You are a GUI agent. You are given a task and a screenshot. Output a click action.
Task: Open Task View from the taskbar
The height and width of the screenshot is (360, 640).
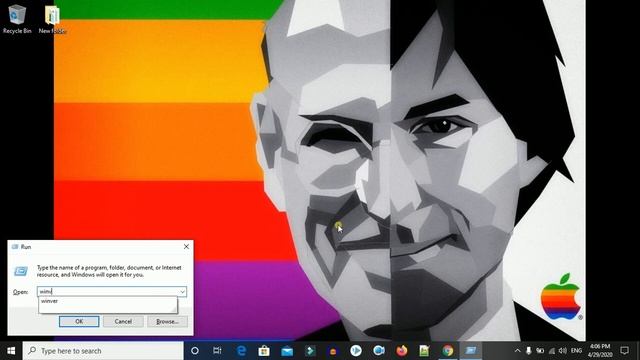coord(217,351)
